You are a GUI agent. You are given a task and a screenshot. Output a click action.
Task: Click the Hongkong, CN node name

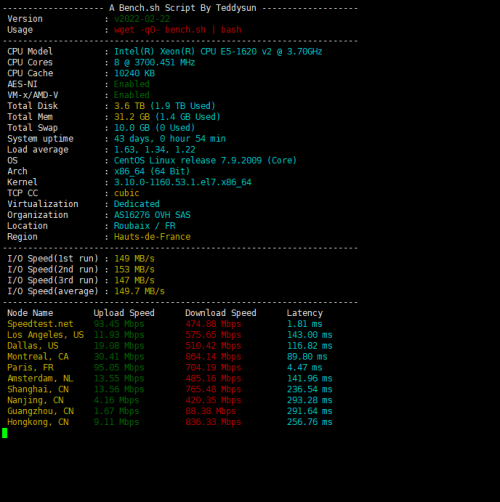point(38,422)
